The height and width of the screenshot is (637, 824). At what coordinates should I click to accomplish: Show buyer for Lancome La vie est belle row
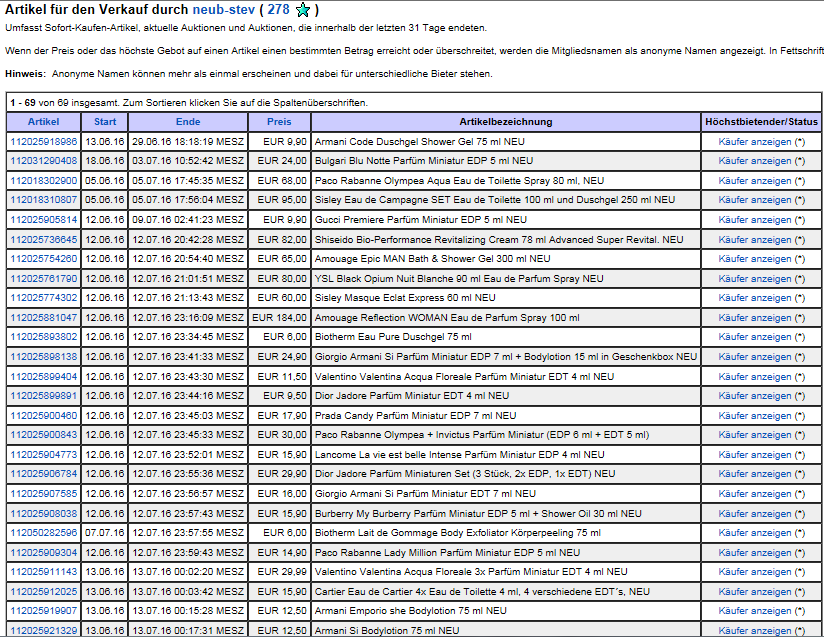[x=755, y=454]
